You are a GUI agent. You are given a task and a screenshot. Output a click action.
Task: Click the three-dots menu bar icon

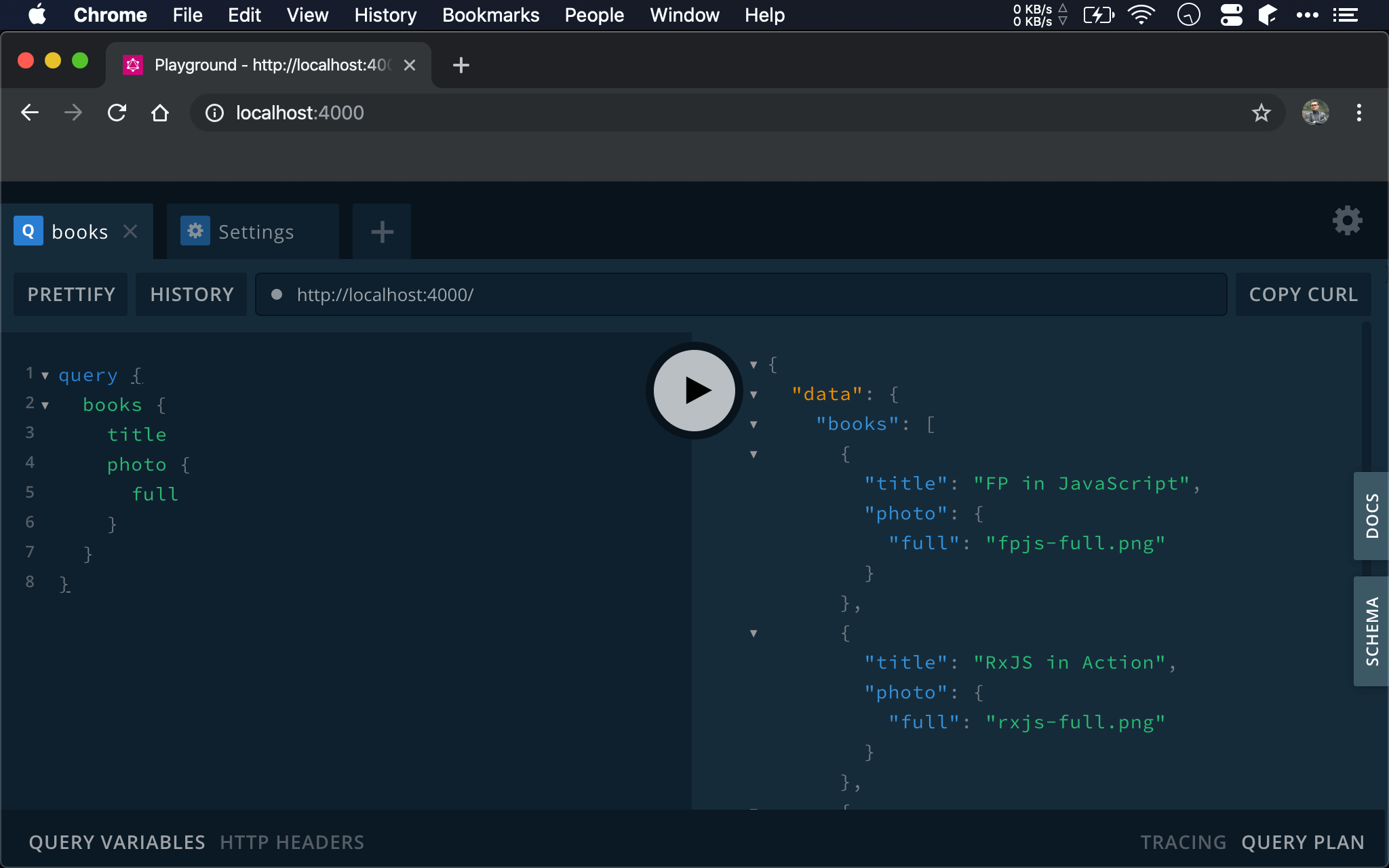1307,14
